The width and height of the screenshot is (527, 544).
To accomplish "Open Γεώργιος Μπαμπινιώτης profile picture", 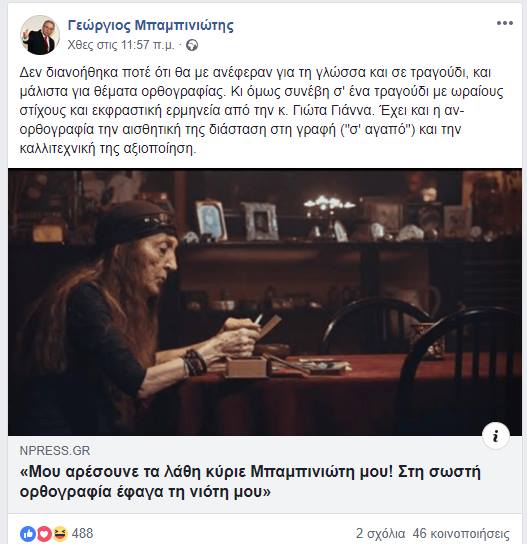I will point(40,35).
